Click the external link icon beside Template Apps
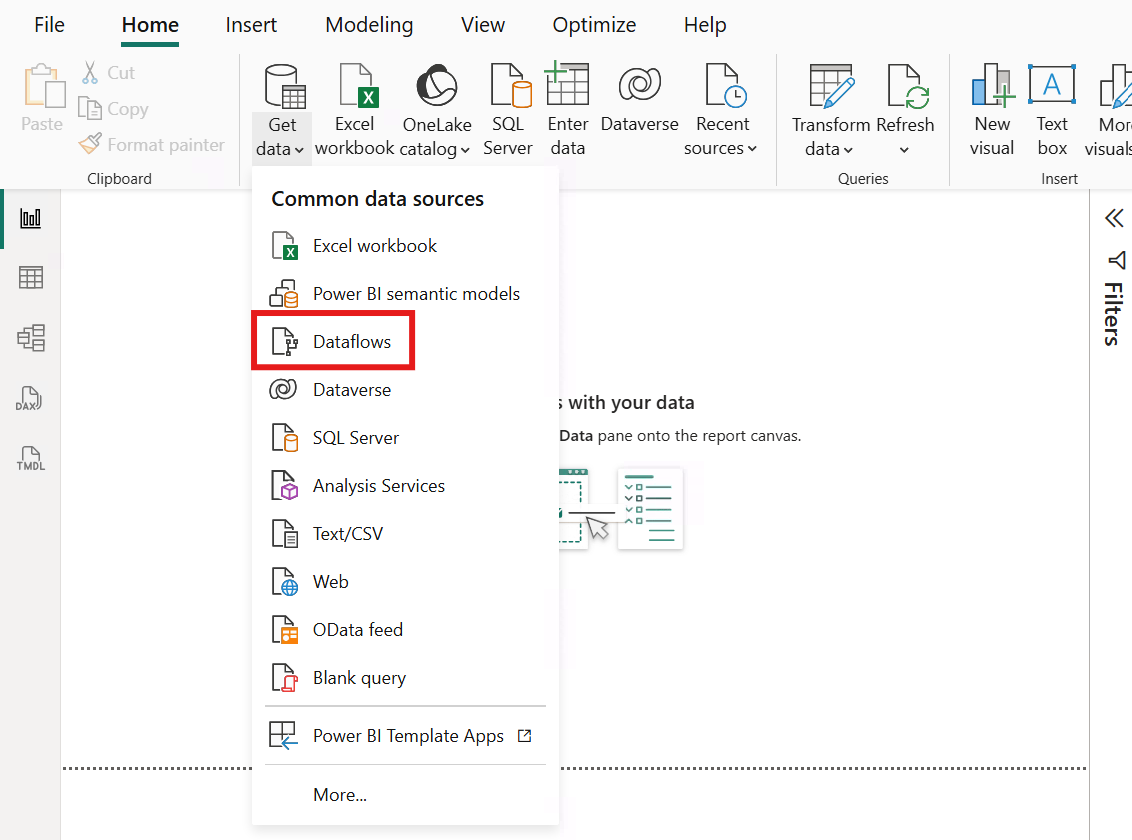 click(x=525, y=735)
